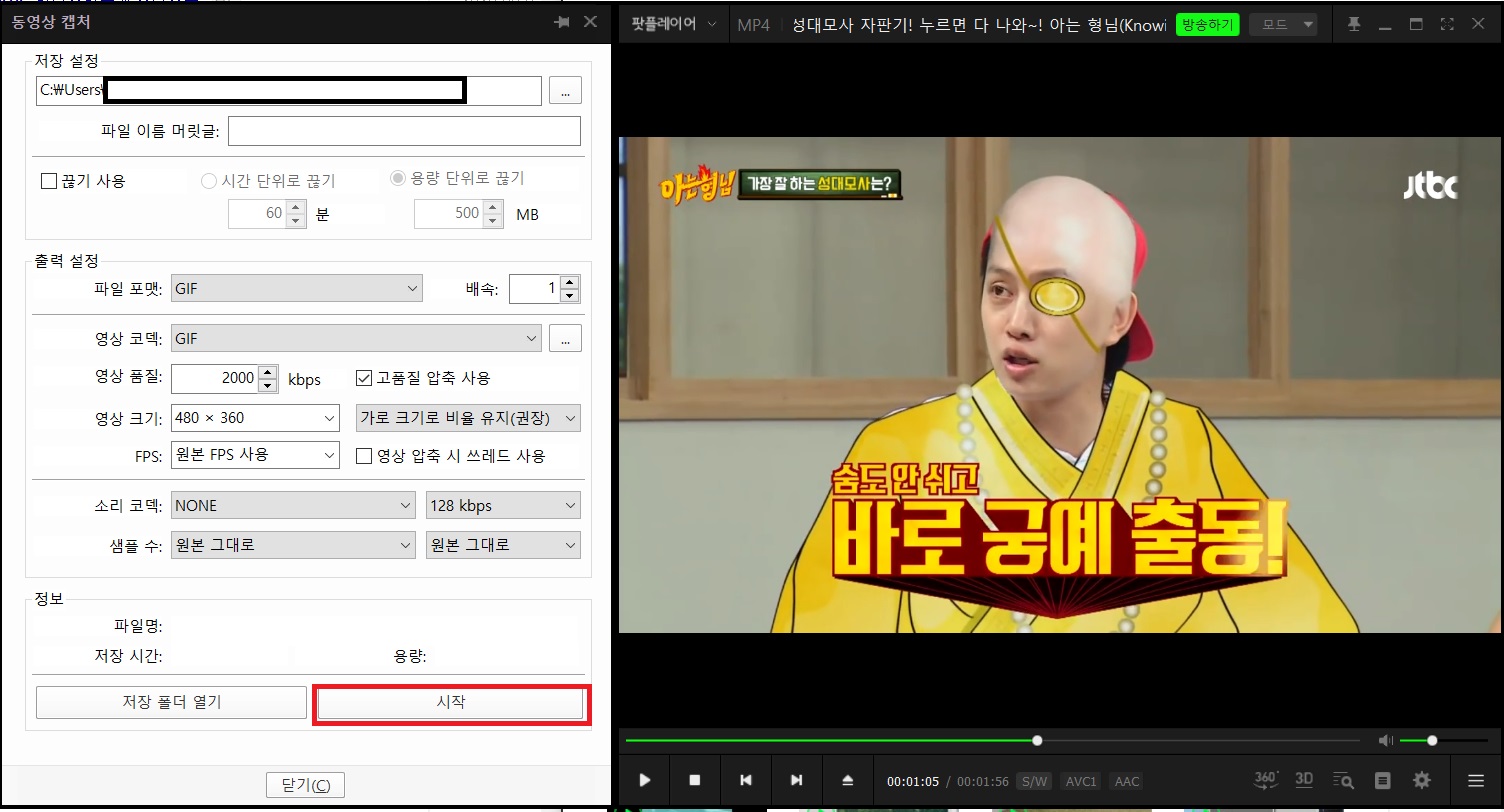Open the 파일 포맷 GIF dropdown
Screen dimensions: 1504x812
pyautogui.click(x=297, y=289)
